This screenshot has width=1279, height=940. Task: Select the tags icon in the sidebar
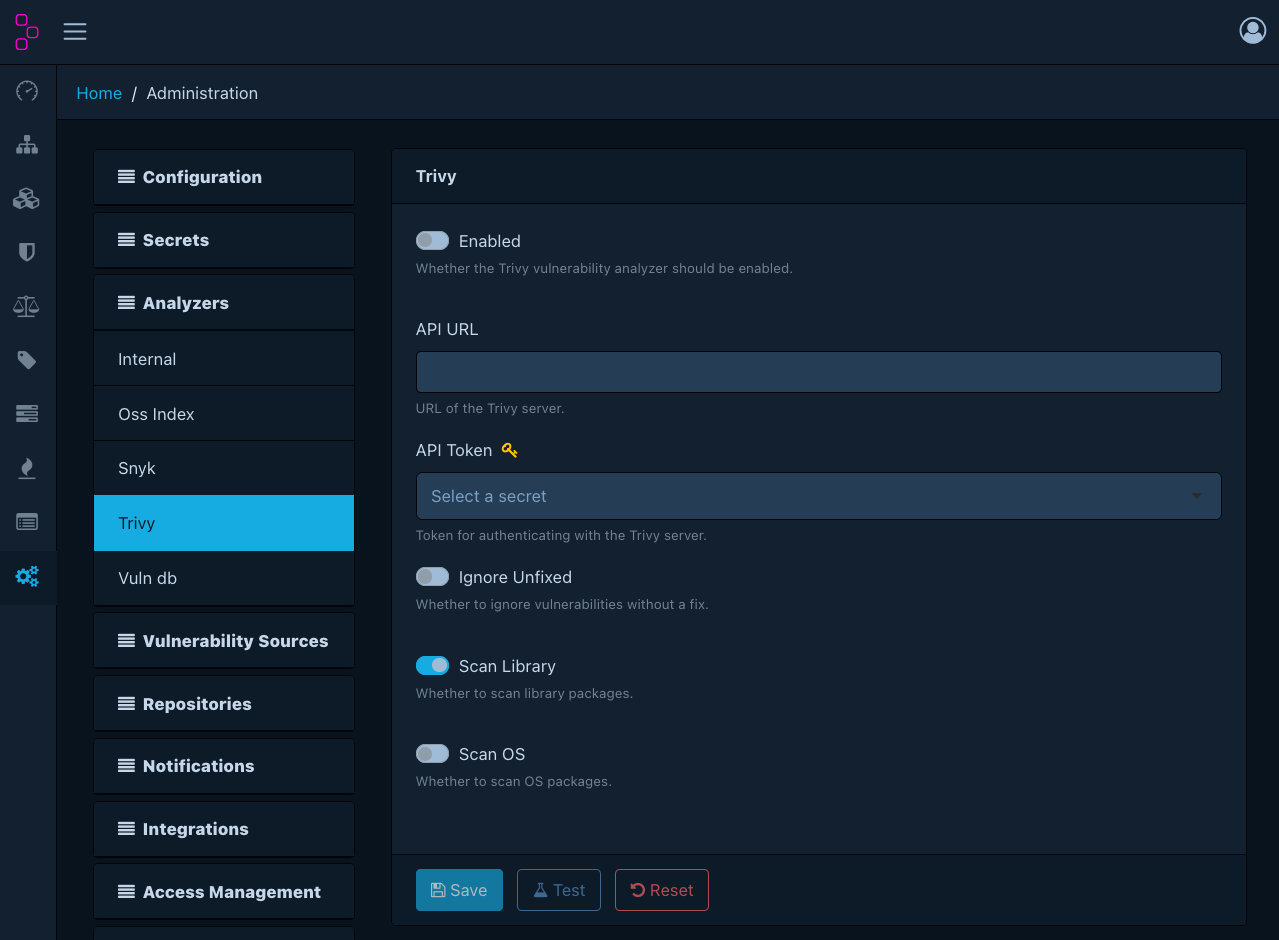click(x=27, y=360)
